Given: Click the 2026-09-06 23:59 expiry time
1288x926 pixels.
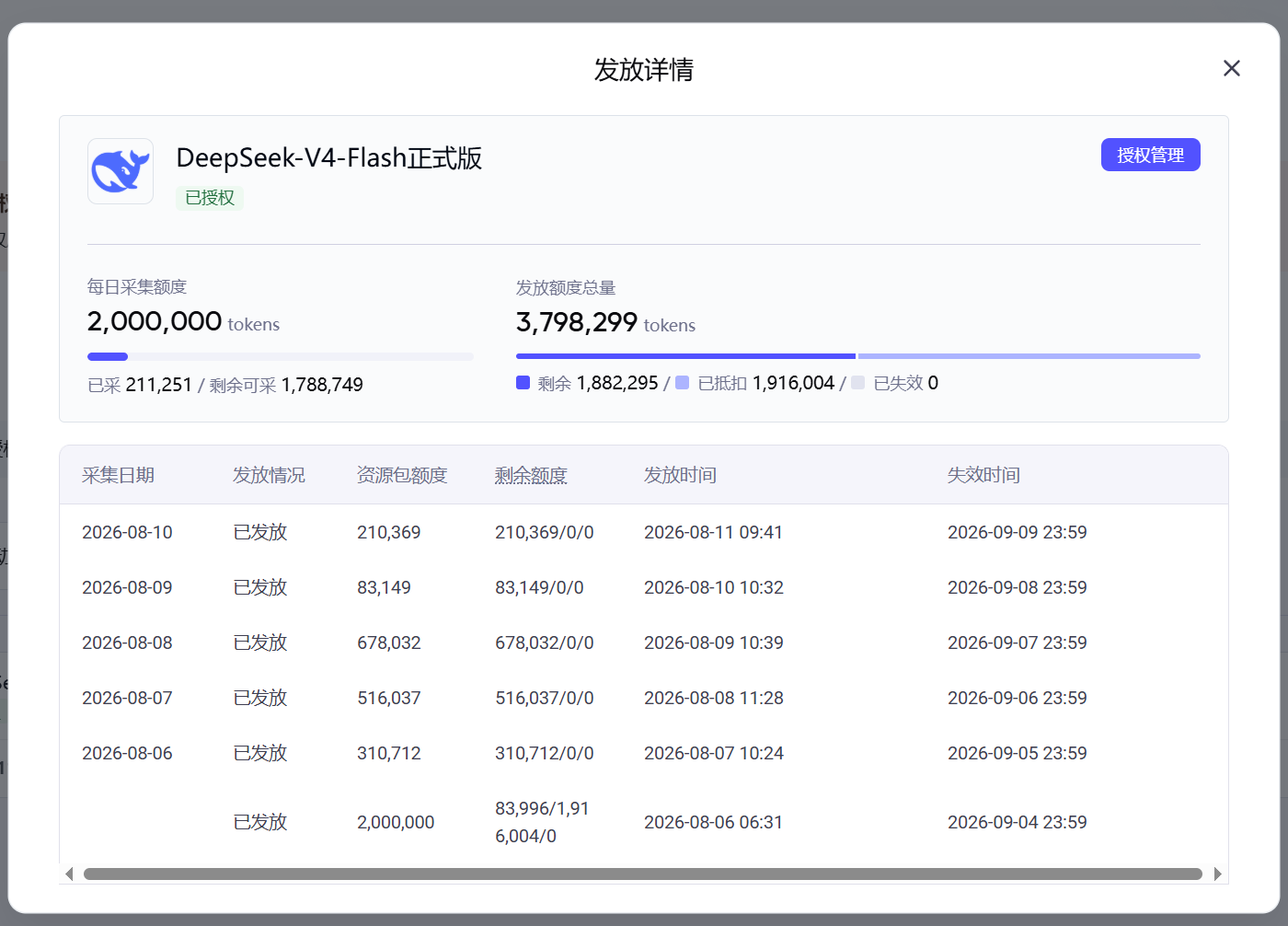Looking at the screenshot, I should pyautogui.click(x=1018, y=698).
